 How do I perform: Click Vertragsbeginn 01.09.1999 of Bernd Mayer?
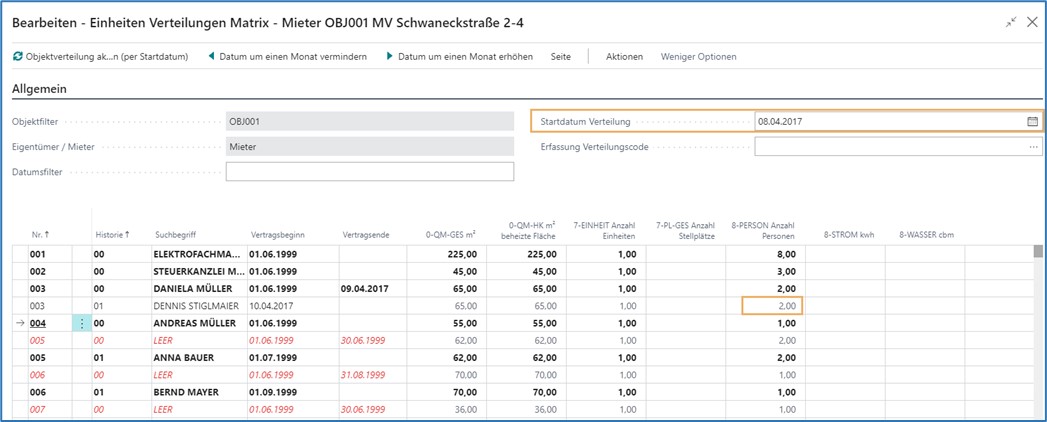tap(293, 392)
